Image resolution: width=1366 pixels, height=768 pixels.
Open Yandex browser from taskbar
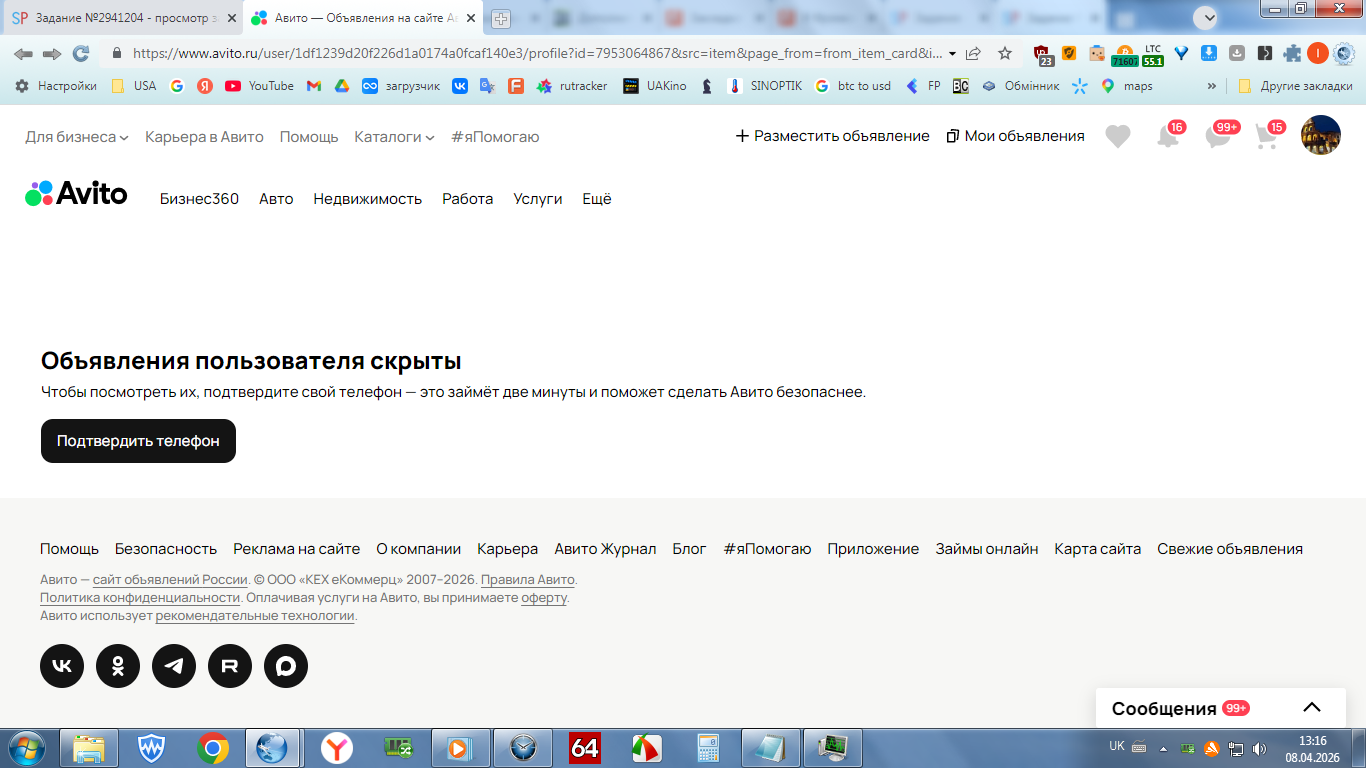coord(337,748)
